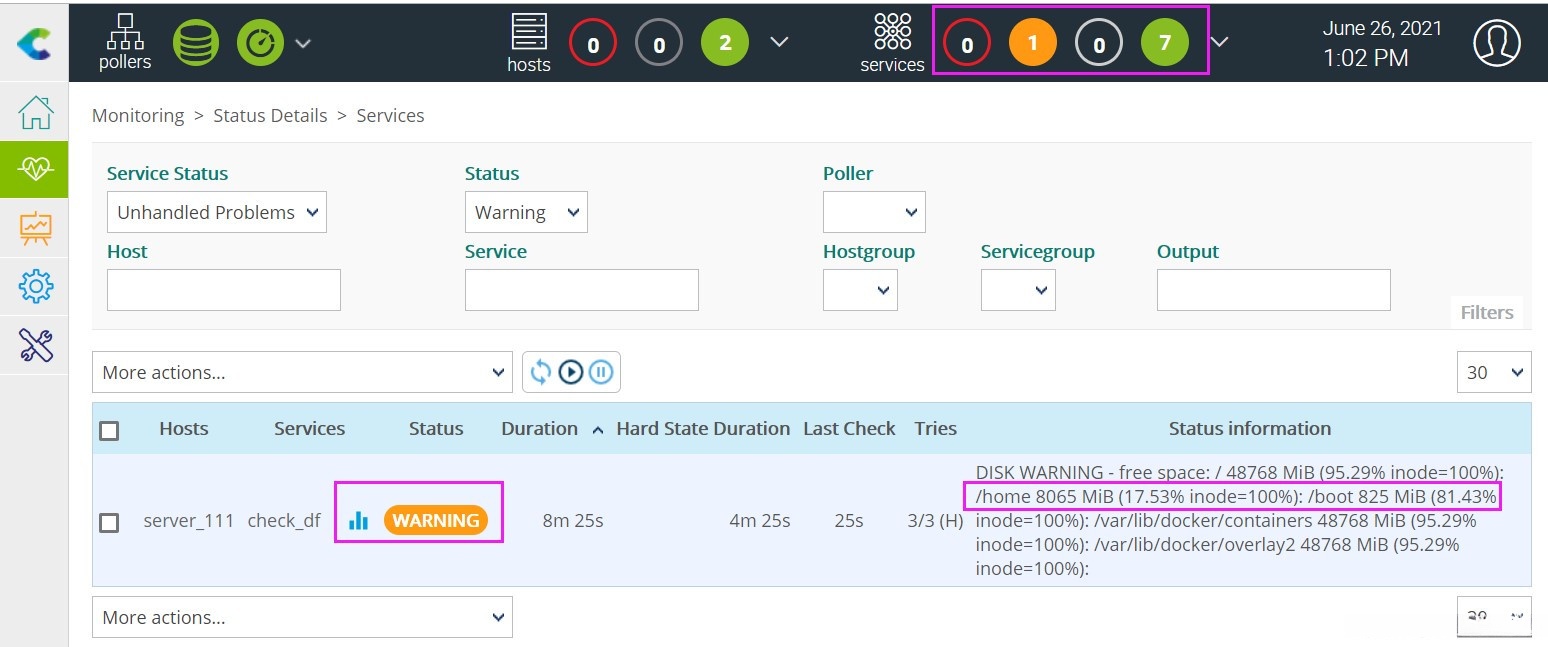Open performance graph icon for check_df

click(358, 520)
